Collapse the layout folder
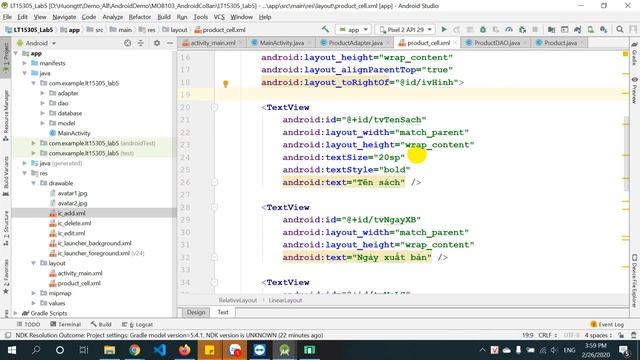640x360 pixels. coord(34,263)
